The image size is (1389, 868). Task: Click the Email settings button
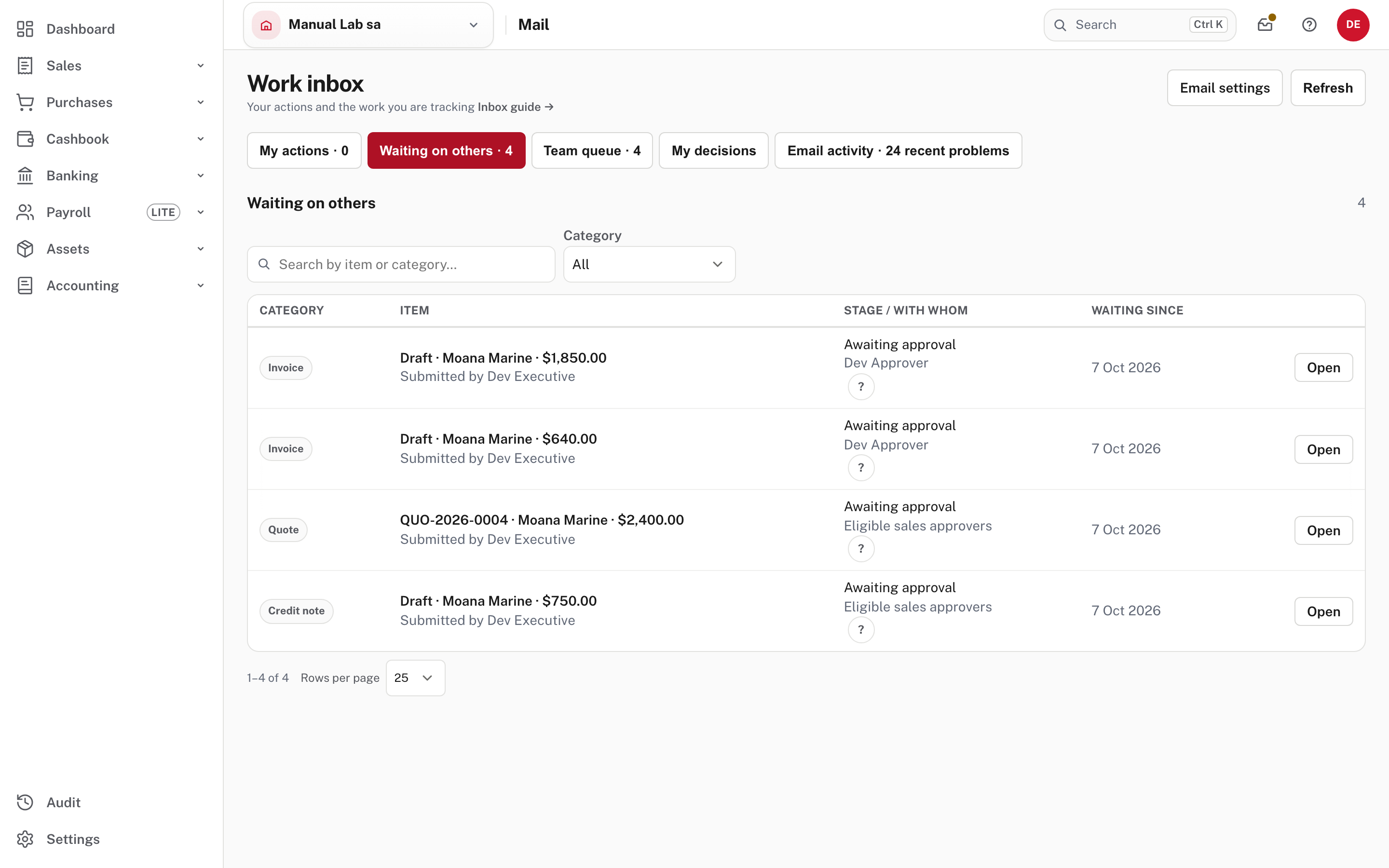(x=1224, y=88)
